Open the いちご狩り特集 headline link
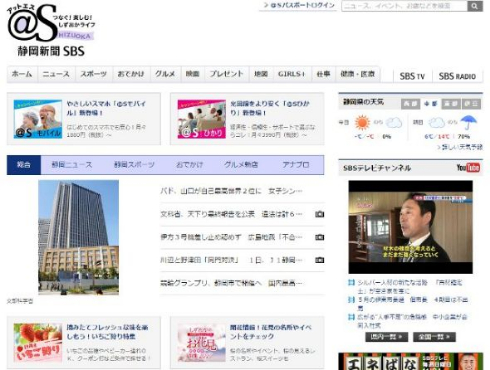 coord(107,332)
